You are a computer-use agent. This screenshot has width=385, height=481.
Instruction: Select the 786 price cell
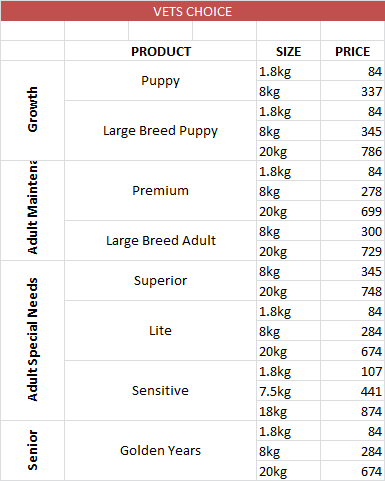point(352,151)
